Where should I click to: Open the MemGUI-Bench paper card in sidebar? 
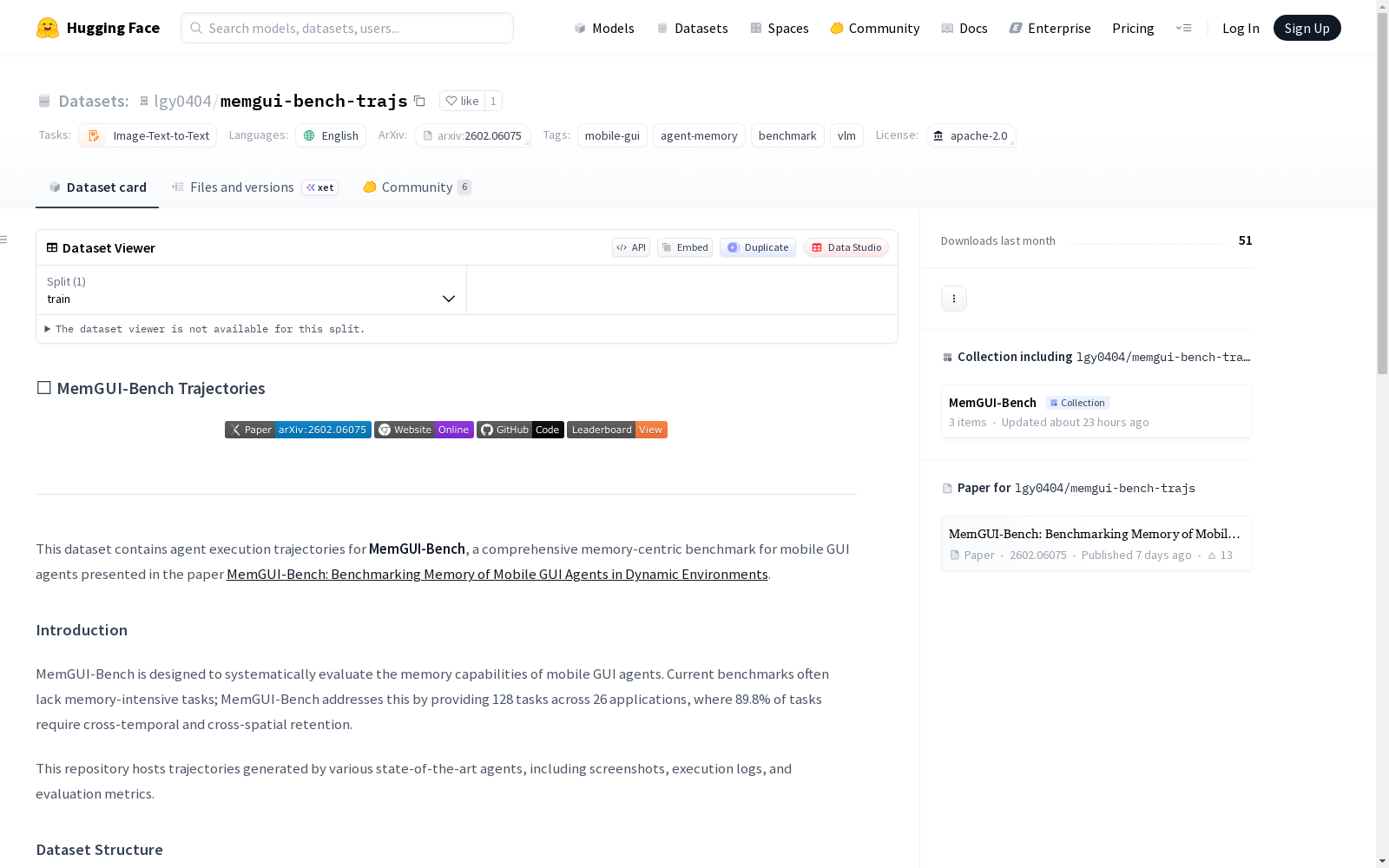point(1096,543)
